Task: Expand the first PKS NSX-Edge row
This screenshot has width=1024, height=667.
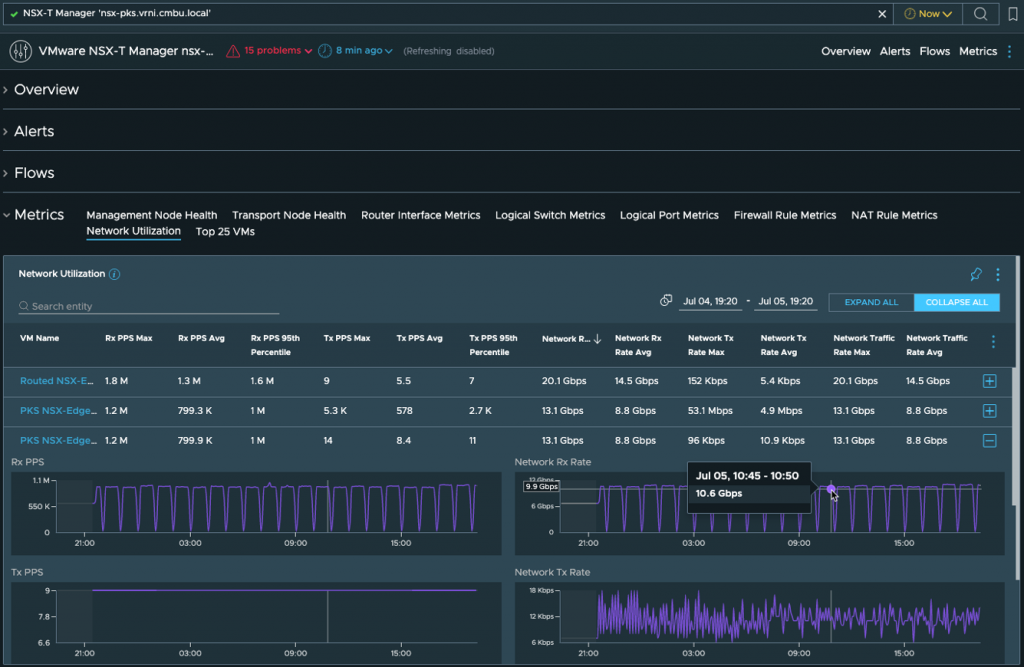Action: [x=989, y=411]
